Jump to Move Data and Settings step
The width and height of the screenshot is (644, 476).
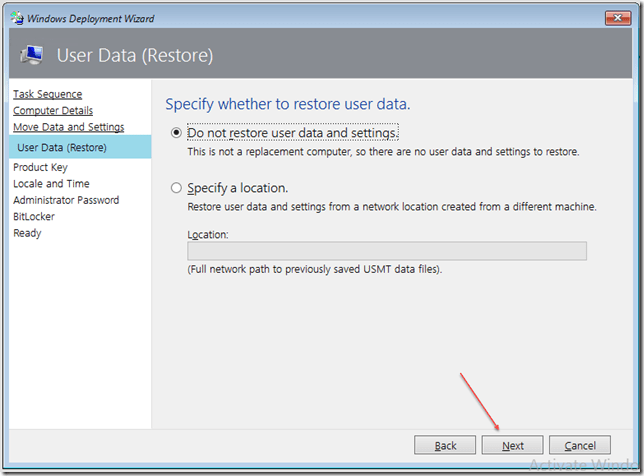[68, 127]
